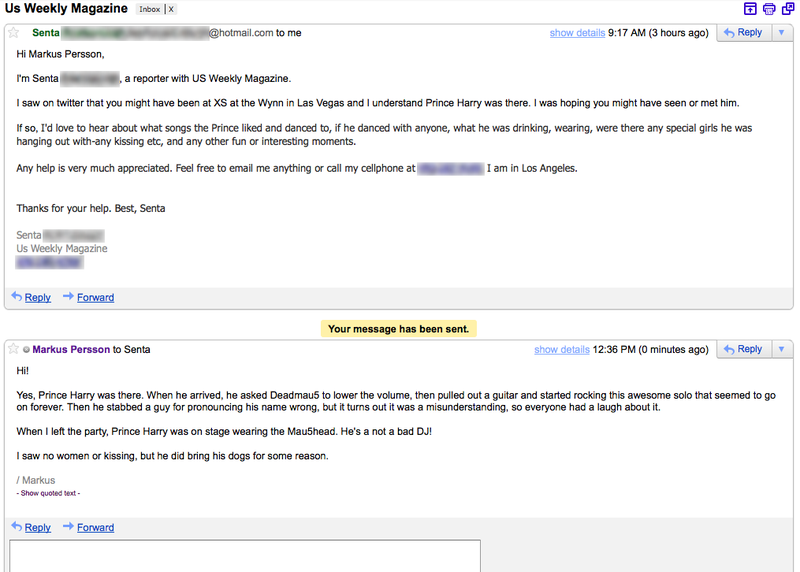The width and height of the screenshot is (800, 572).
Task: Remove the Inbox label via X
Action: (x=171, y=9)
